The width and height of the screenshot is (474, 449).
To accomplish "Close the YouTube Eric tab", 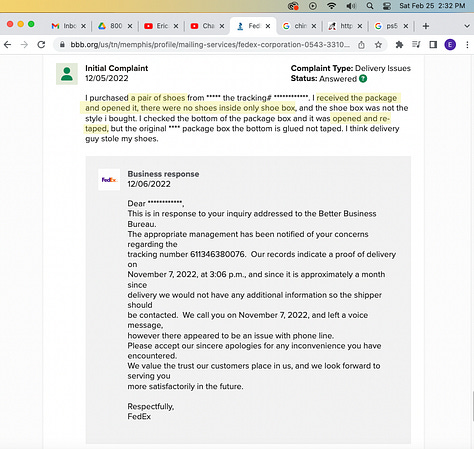I will pyautogui.click(x=176, y=26).
